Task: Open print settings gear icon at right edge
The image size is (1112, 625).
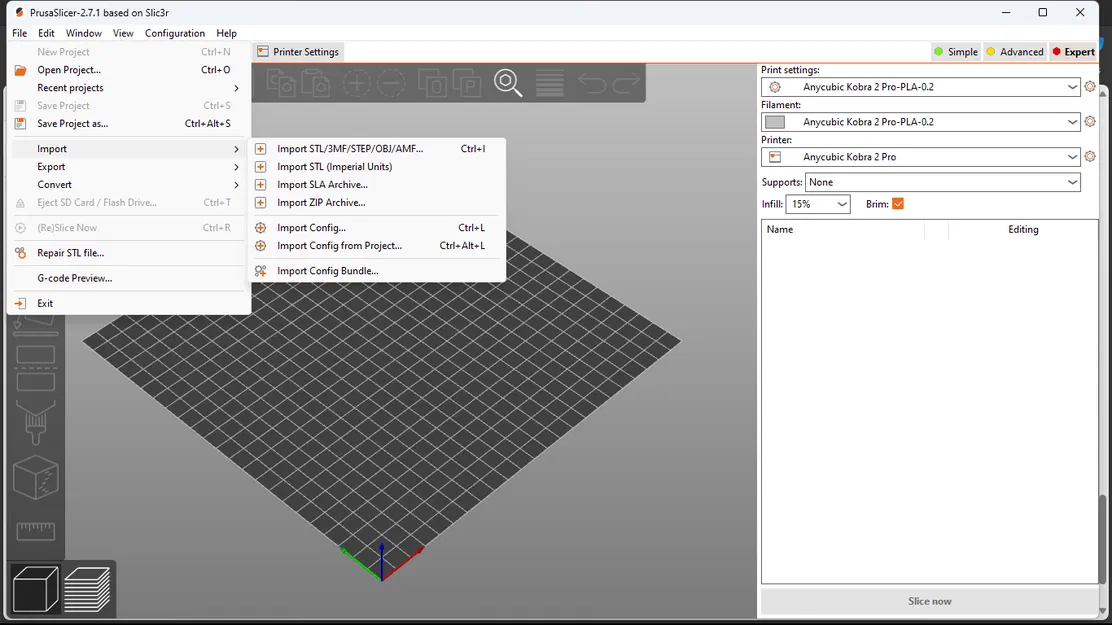Action: 1090,87
